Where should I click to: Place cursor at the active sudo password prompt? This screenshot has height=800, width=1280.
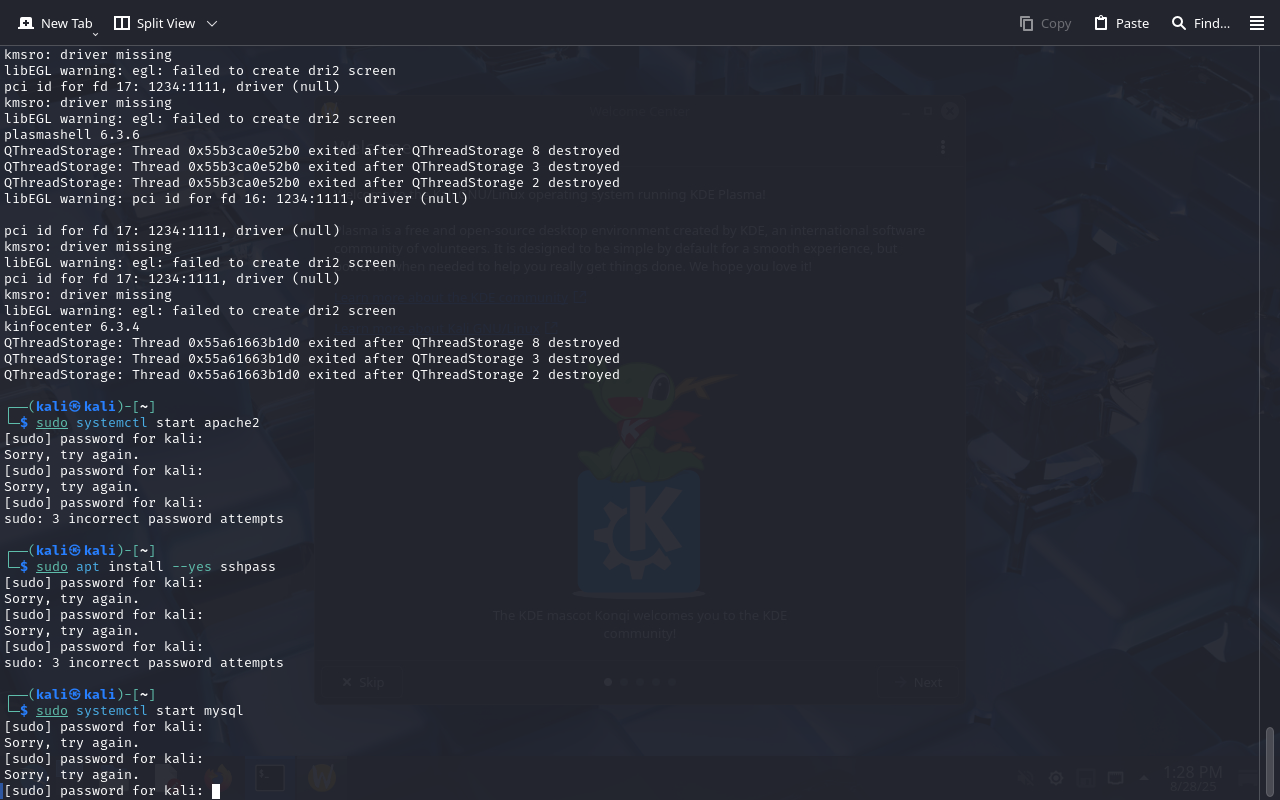coord(216,791)
